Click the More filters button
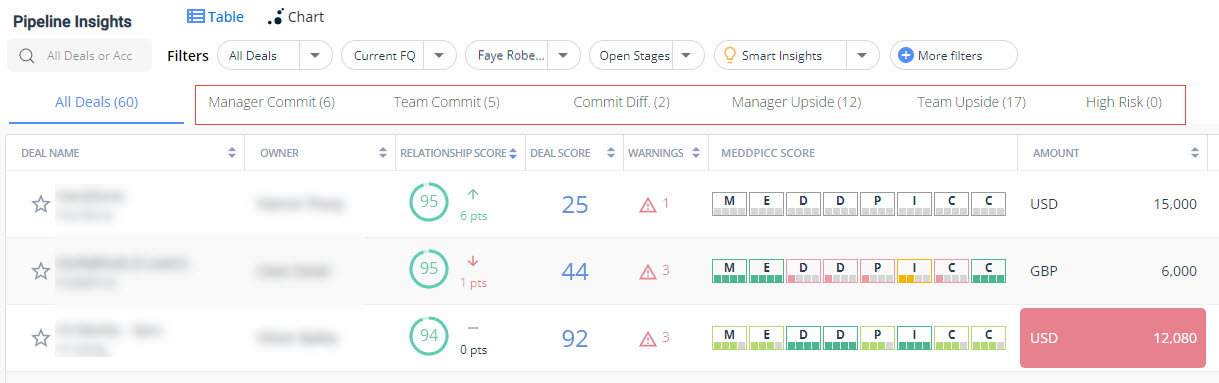 tap(954, 55)
